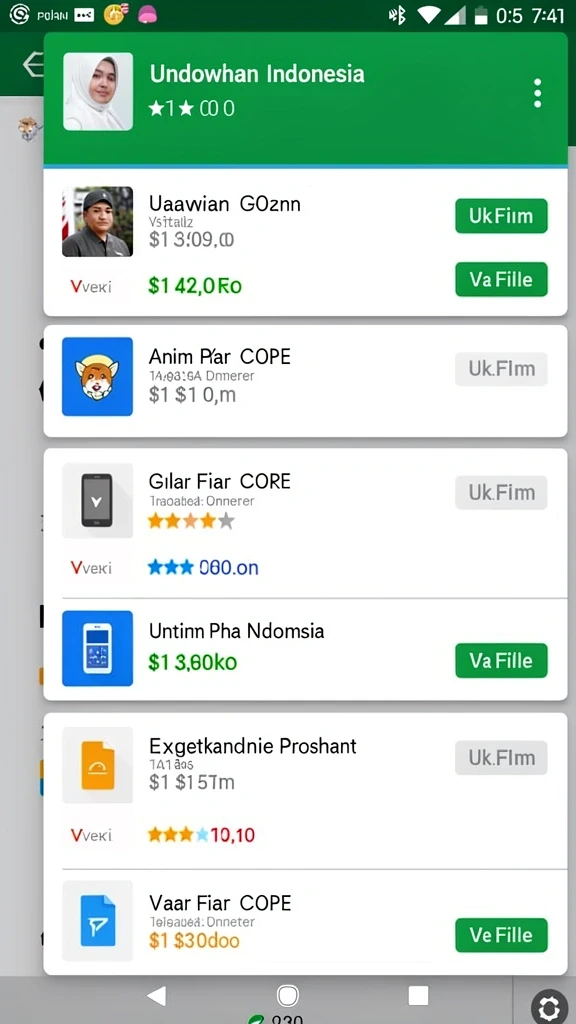
Task: Tap Va Fille button for Untinn Pha Ndomsia
Action: click(x=501, y=660)
